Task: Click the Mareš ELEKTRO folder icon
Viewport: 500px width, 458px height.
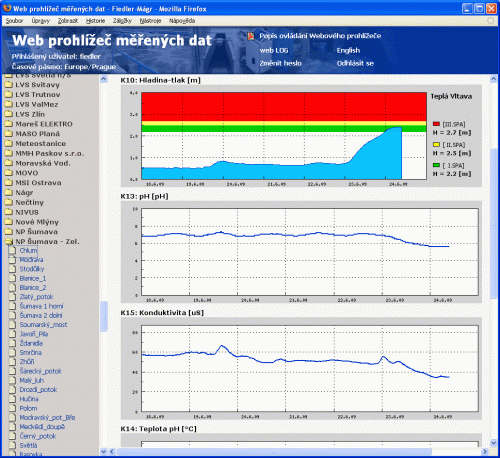Action: click(8, 124)
